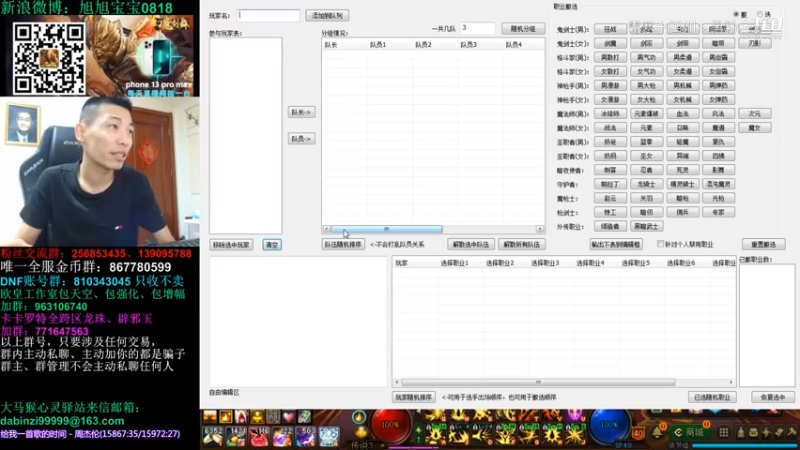This screenshot has height=450, width=800.
Task: Click the red HP orb showing 100%
Action: pos(390,424)
